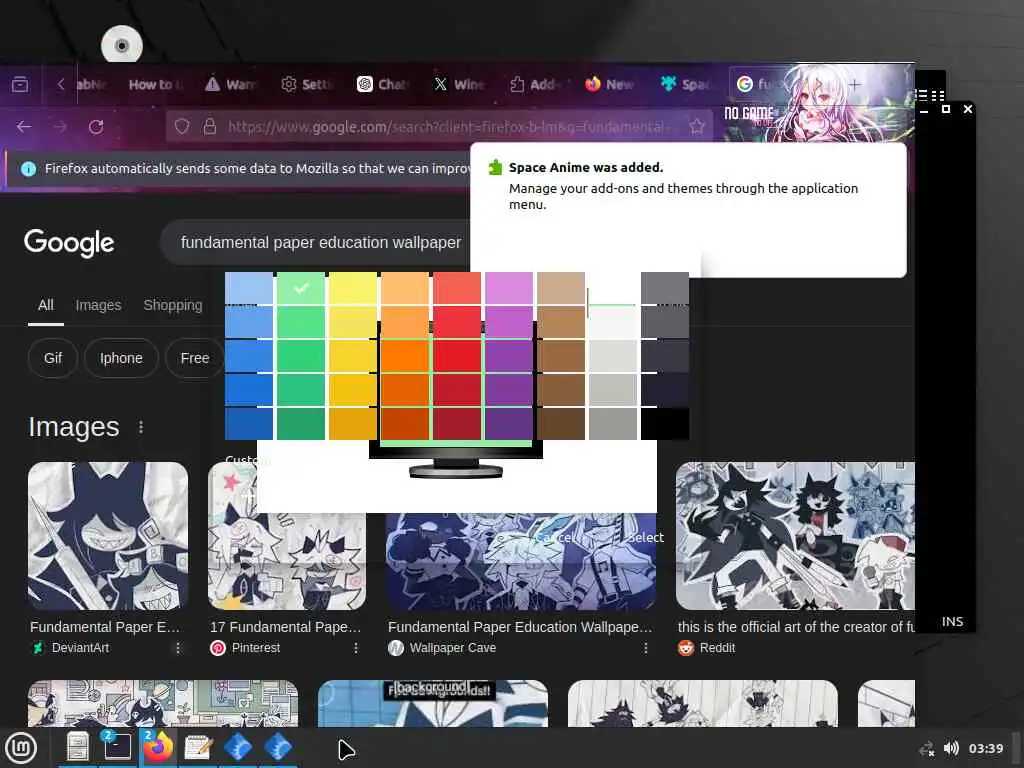This screenshot has height=768, width=1024.
Task: Open the three-dot menu on the Wallpaper Cave result
Action: [x=645, y=648]
